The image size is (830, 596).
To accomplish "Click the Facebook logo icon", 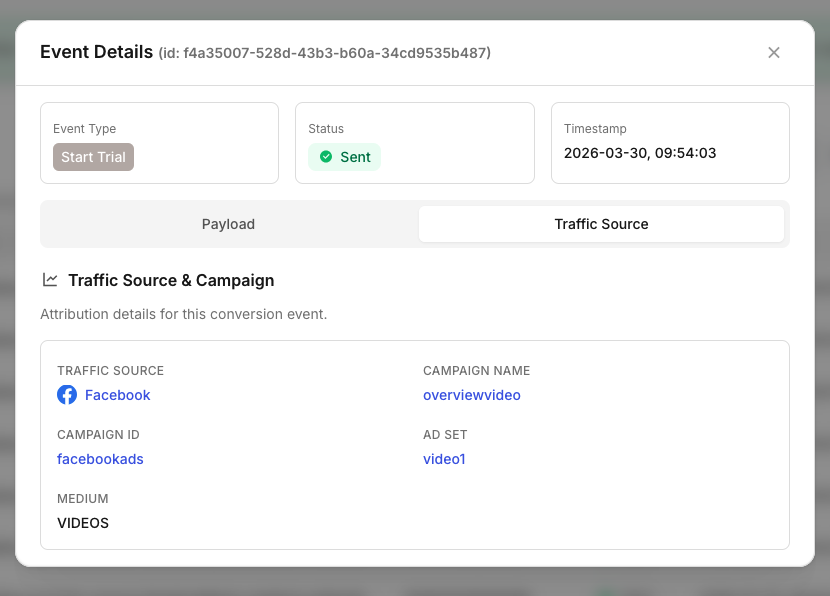I will coord(67,395).
